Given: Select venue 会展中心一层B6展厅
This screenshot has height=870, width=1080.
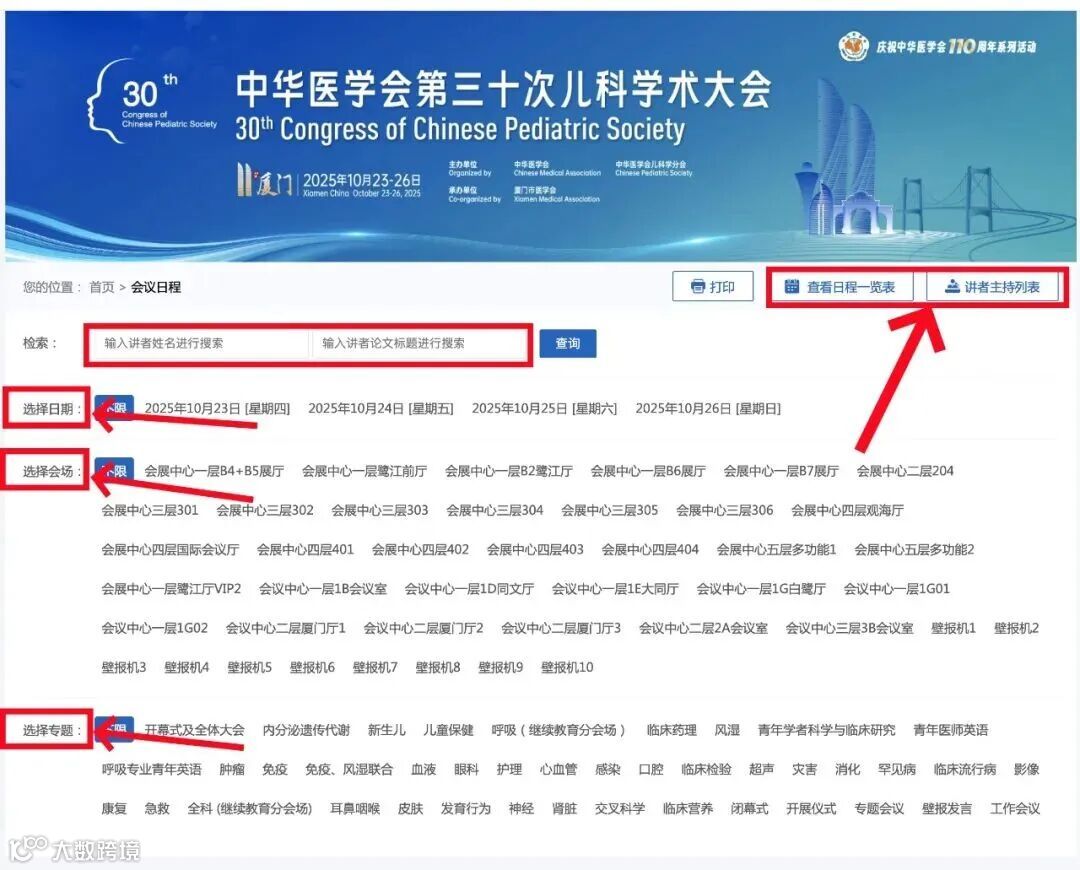Looking at the screenshot, I should click(648, 471).
